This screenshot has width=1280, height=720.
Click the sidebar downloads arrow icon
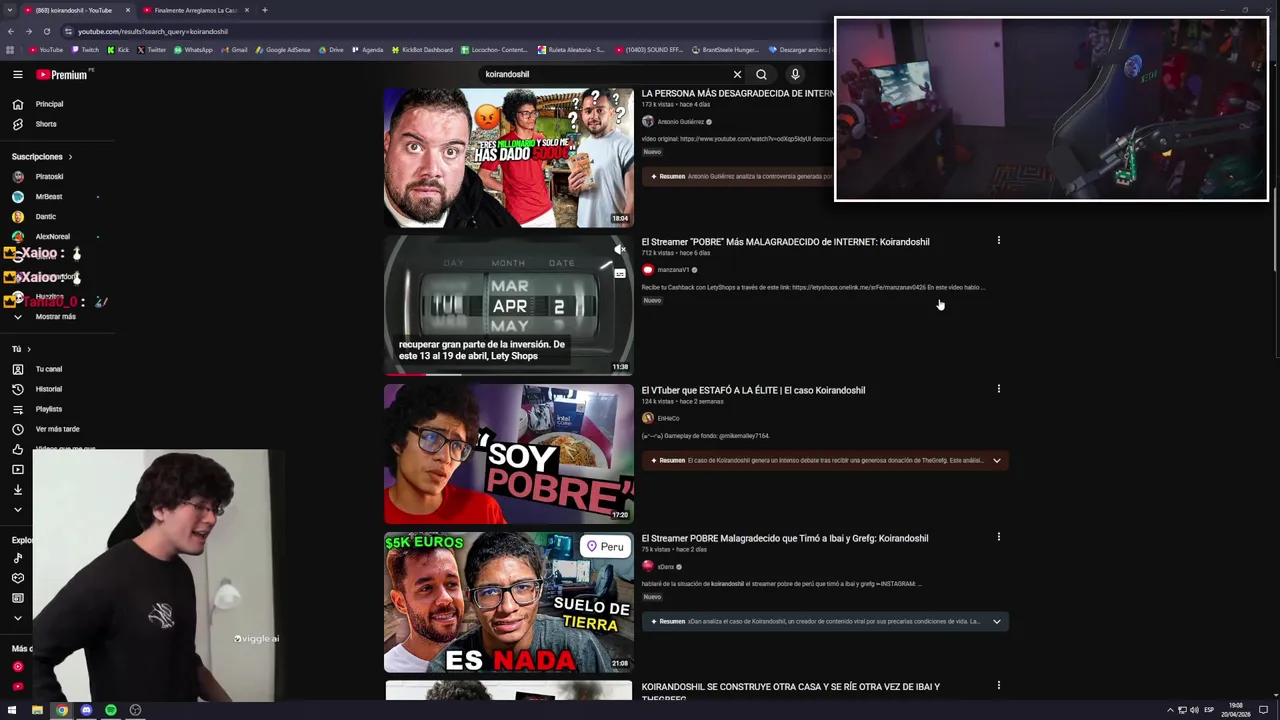pyautogui.click(x=17, y=490)
